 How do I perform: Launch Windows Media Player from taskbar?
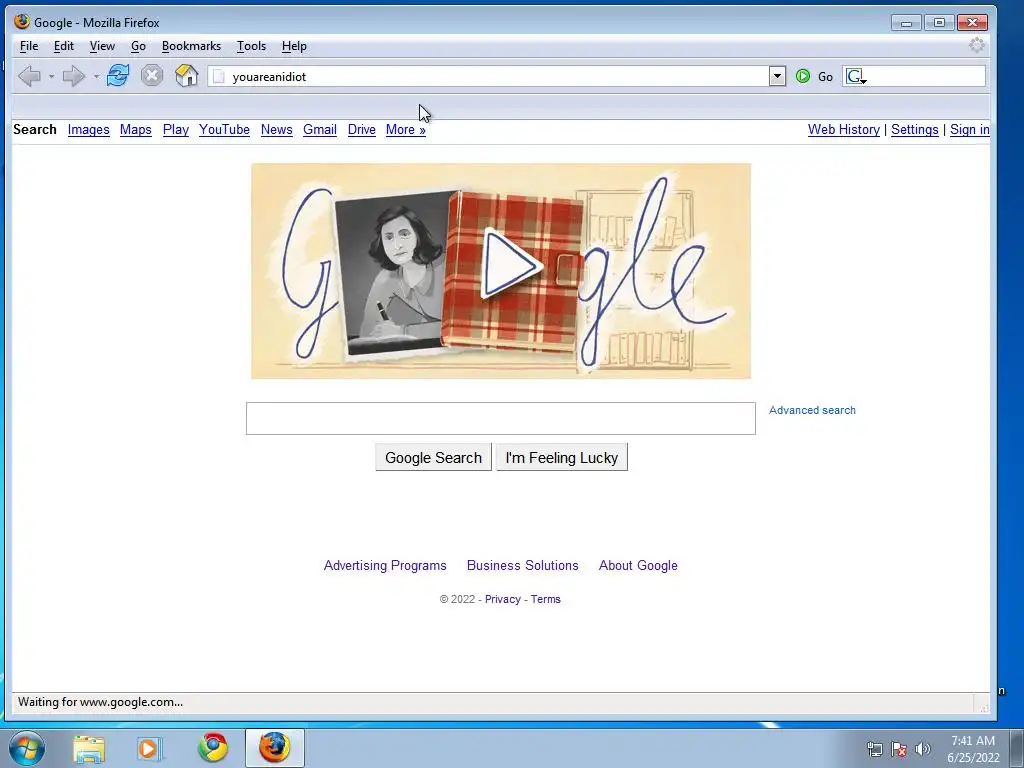tap(150, 748)
